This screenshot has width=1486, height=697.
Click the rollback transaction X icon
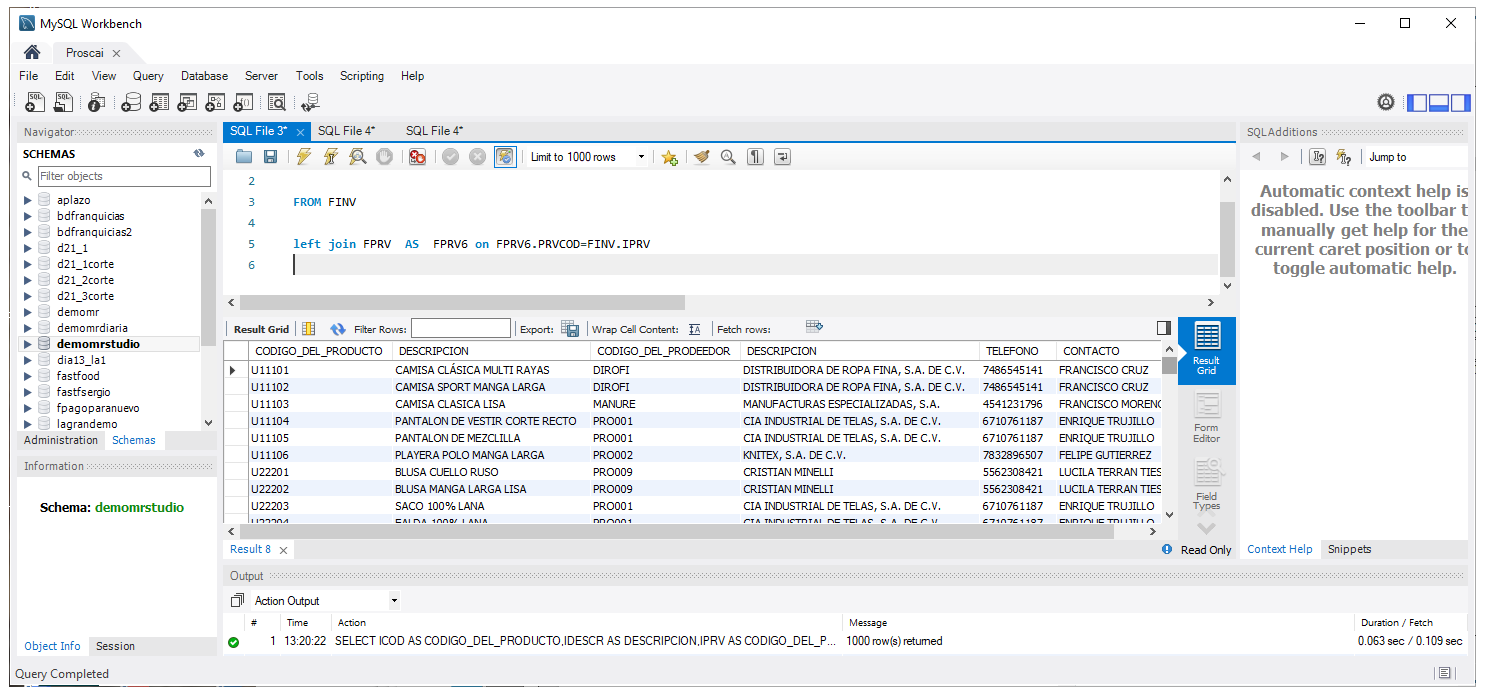point(478,157)
